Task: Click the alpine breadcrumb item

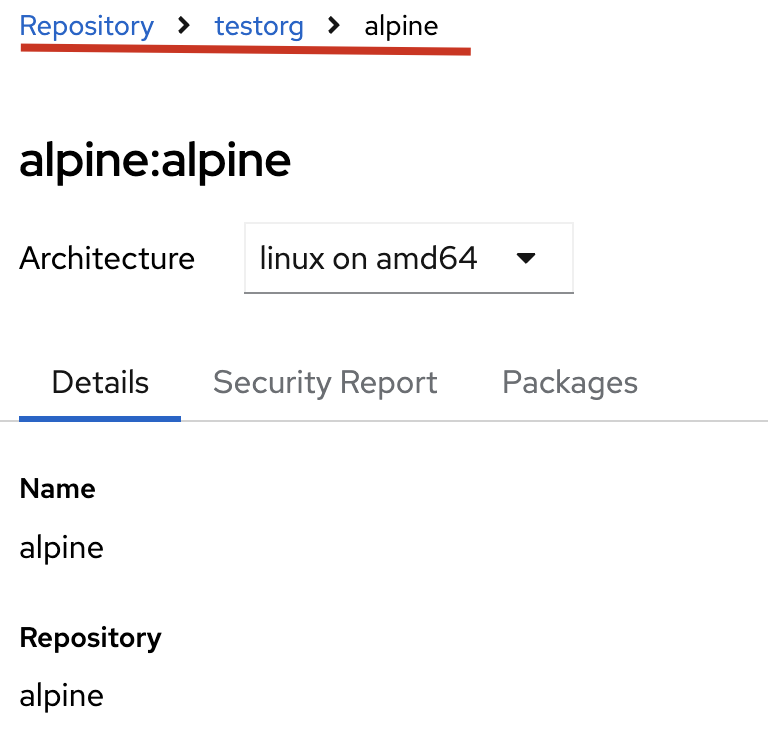Action: click(401, 26)
